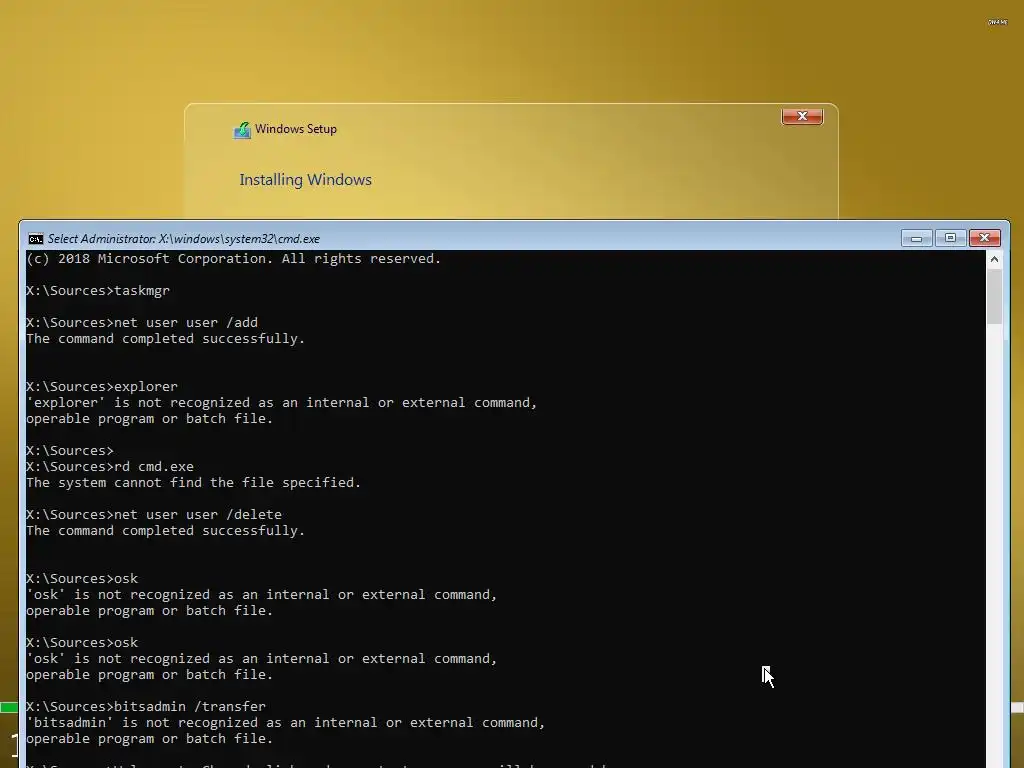Click the scrollbar up arrow in cmd window
The image size is (1024, 768).
point(994,260)
